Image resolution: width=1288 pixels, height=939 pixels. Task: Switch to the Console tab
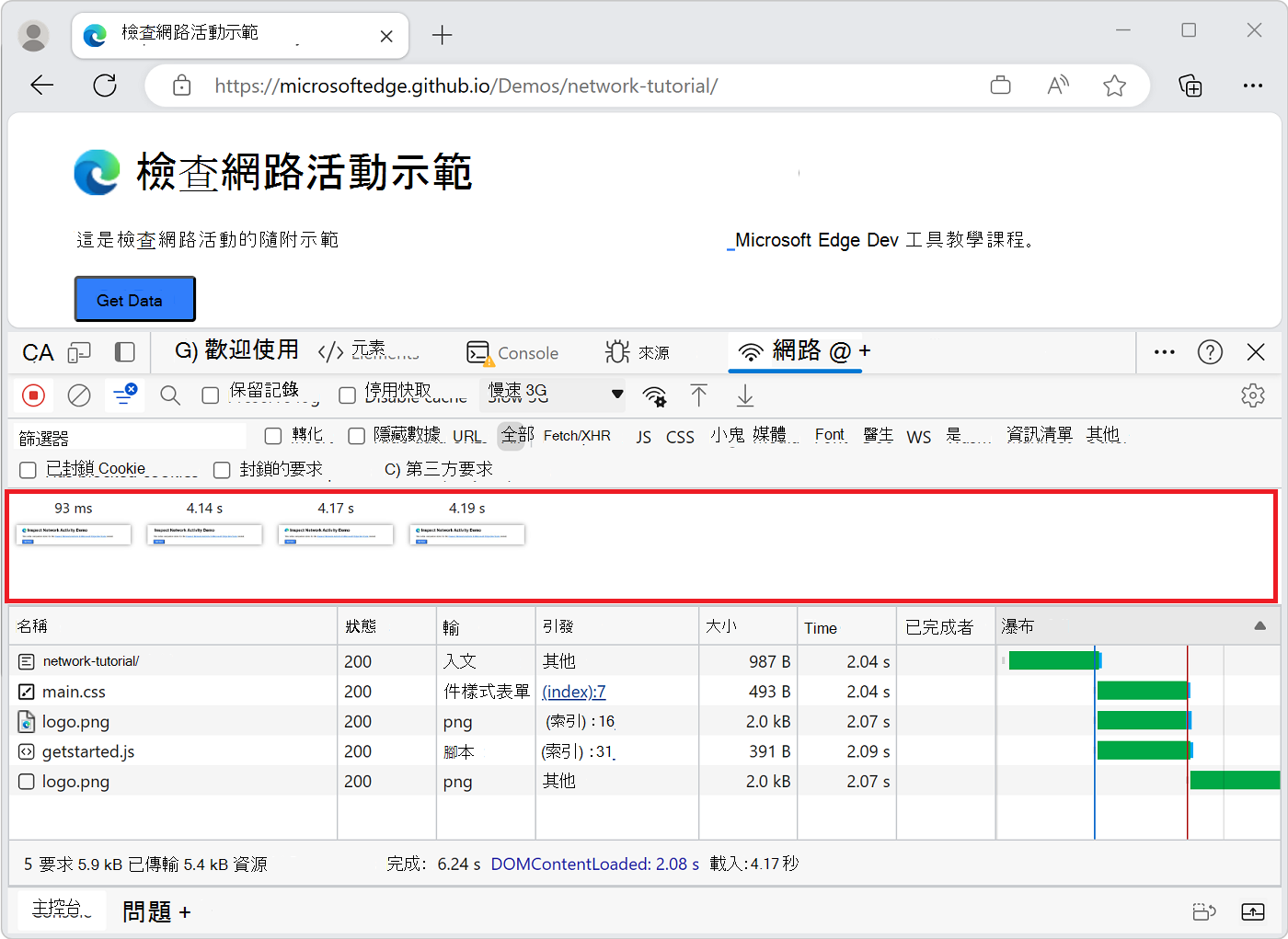[515, 352]
